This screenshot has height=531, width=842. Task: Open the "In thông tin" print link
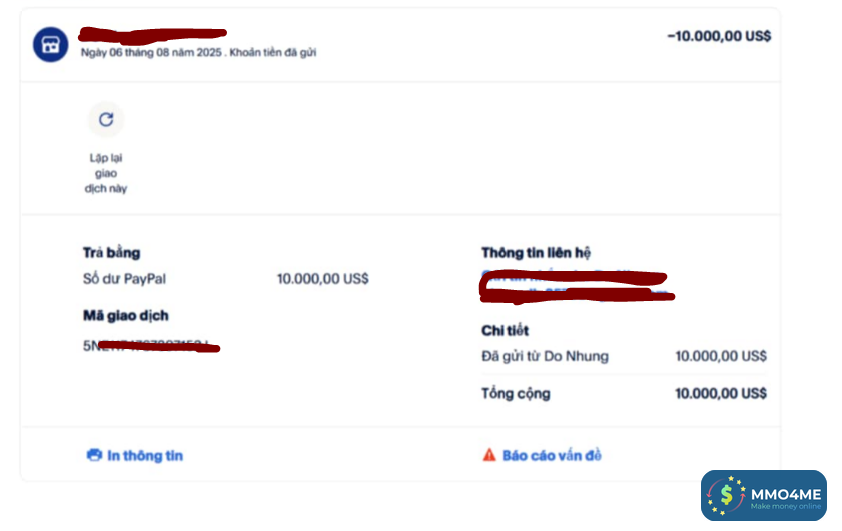point(145,456)
